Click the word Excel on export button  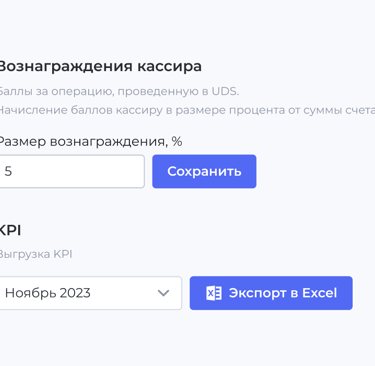319,293
